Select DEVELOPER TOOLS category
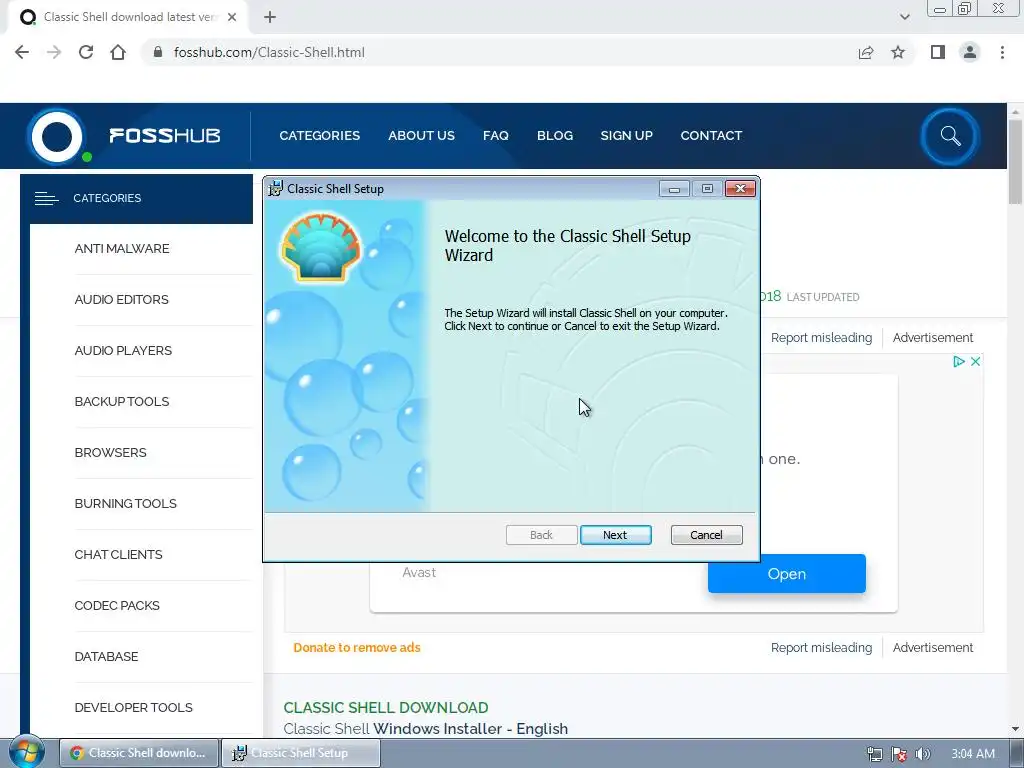Screen dimensions: 1024x768 (x=133, y=707)
